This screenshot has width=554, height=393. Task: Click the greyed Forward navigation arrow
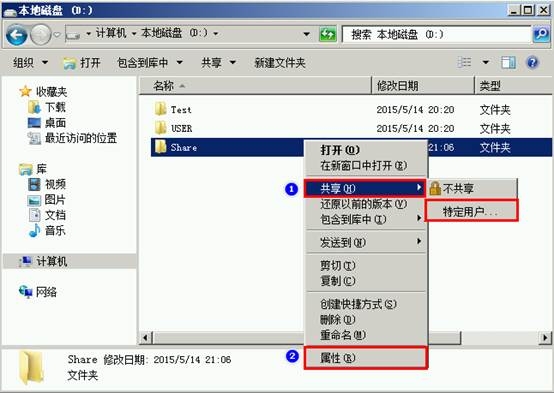tap(41, 34)
